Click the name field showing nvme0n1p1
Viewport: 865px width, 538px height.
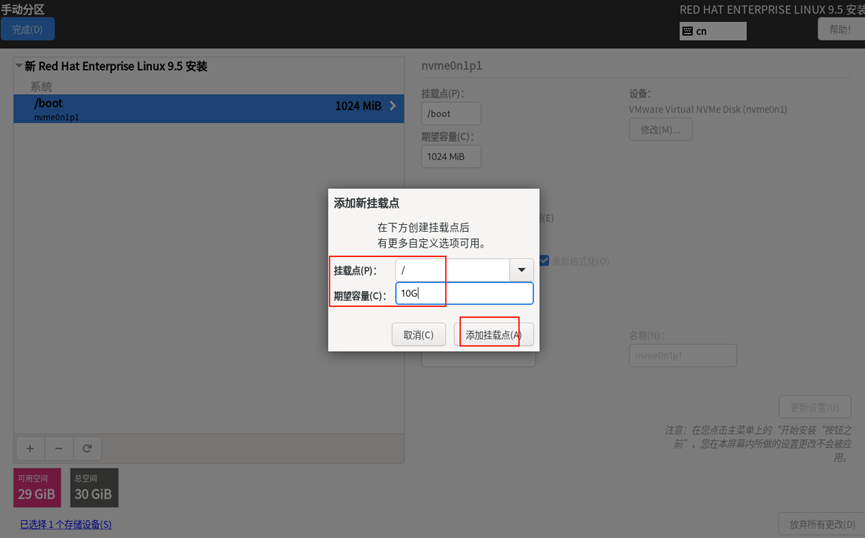click(683, 355)
